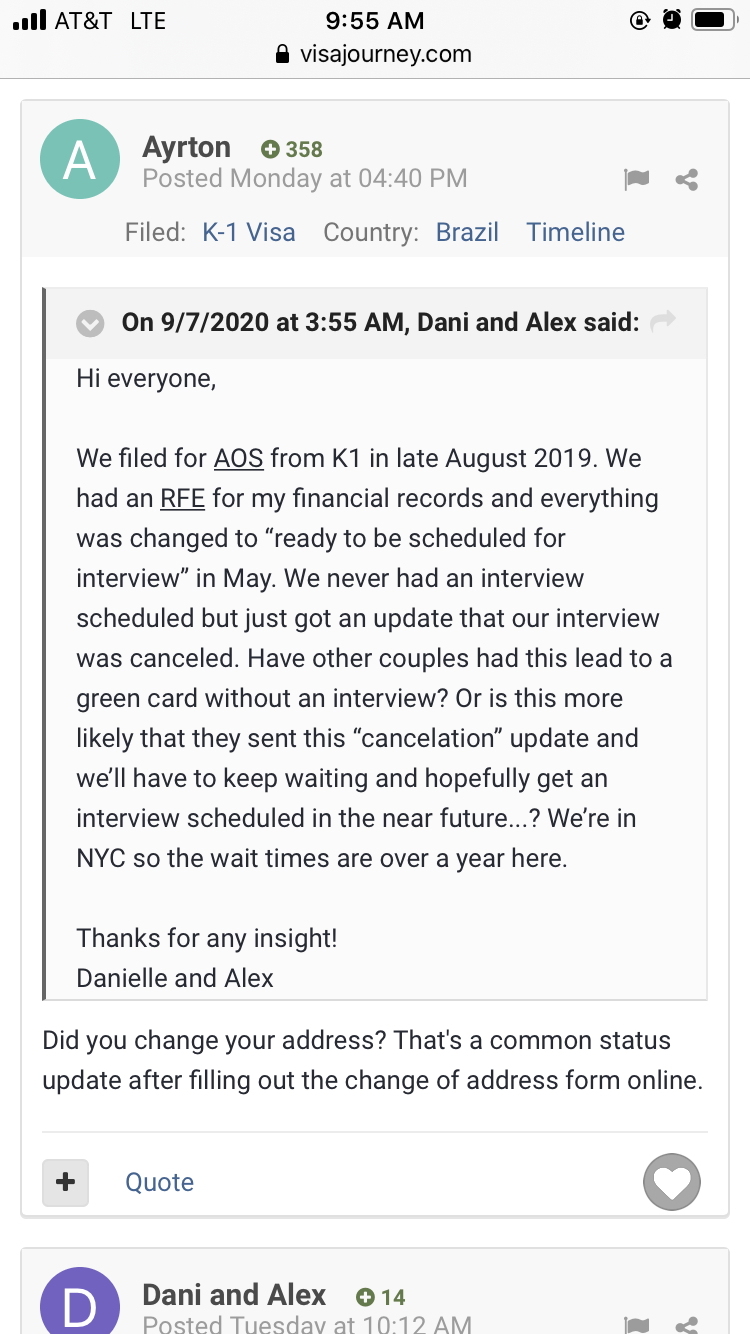Tap the visajourney.com address bar

point(375,54)
